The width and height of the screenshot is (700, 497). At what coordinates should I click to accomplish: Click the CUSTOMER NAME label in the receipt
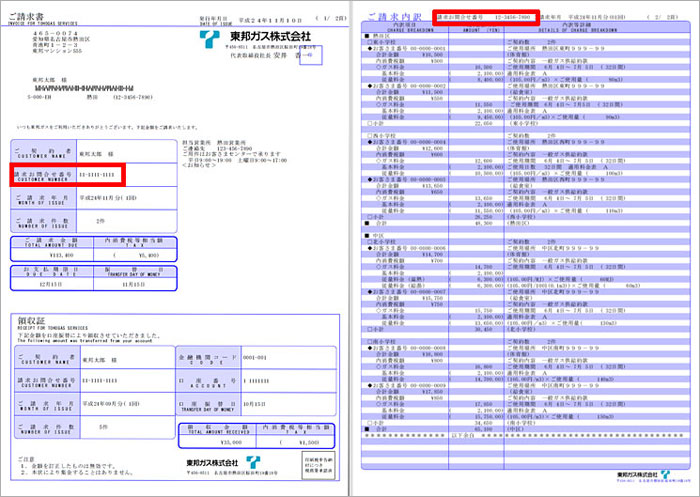(44, 362)
